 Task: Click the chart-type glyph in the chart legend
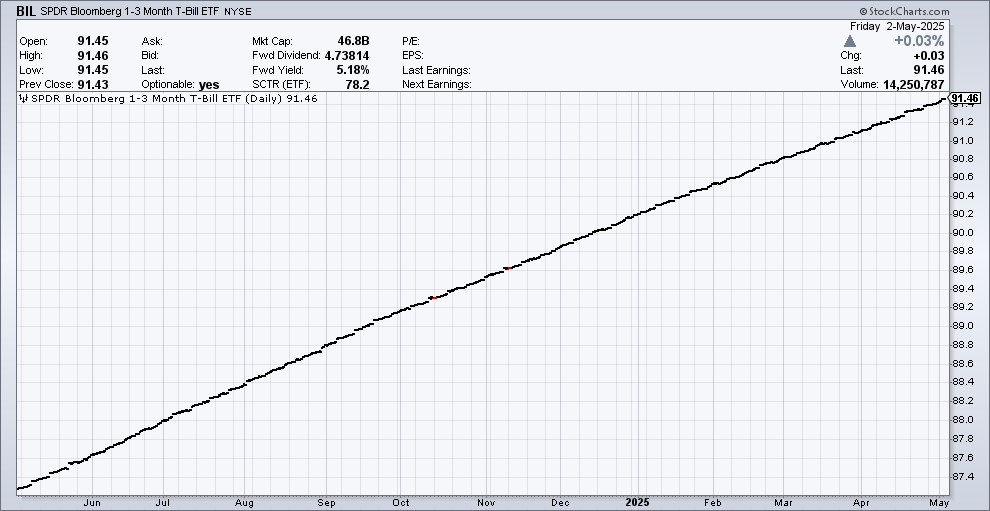(x=23, y=99)
